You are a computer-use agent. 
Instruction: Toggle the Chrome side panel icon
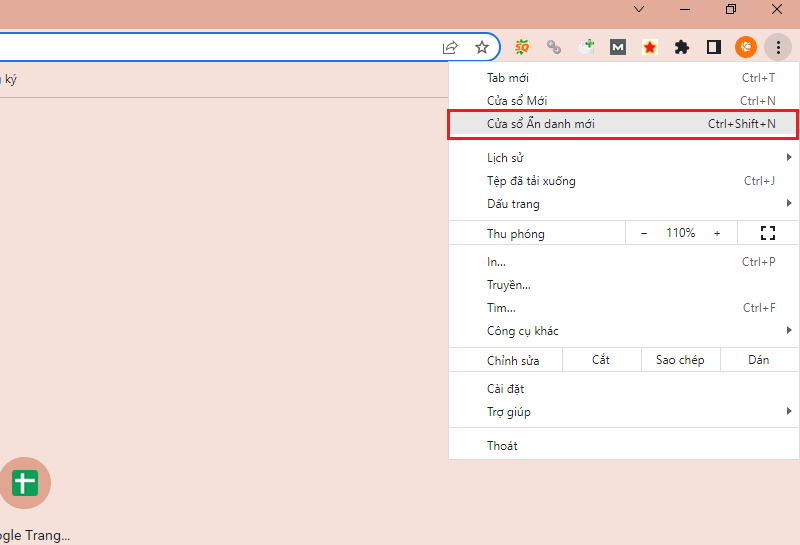(714, 47)
